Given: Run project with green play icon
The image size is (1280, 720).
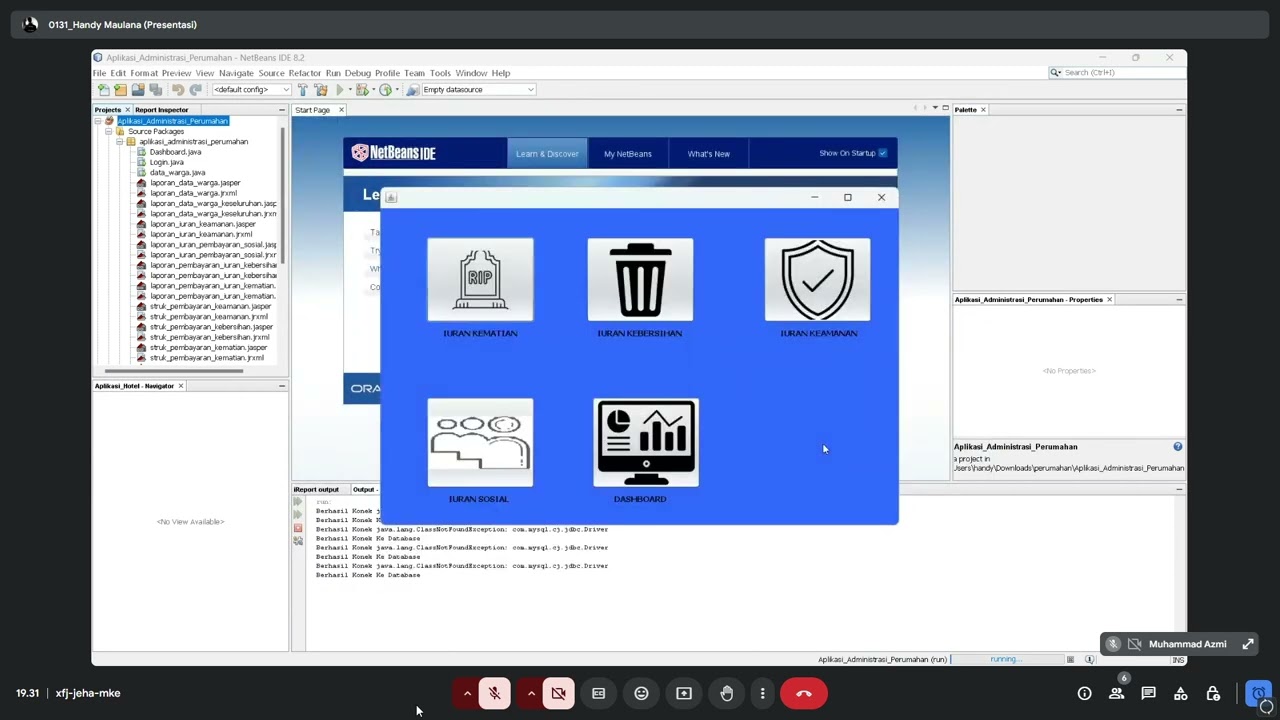Looking at the screenshot, I should click(340, 90).
